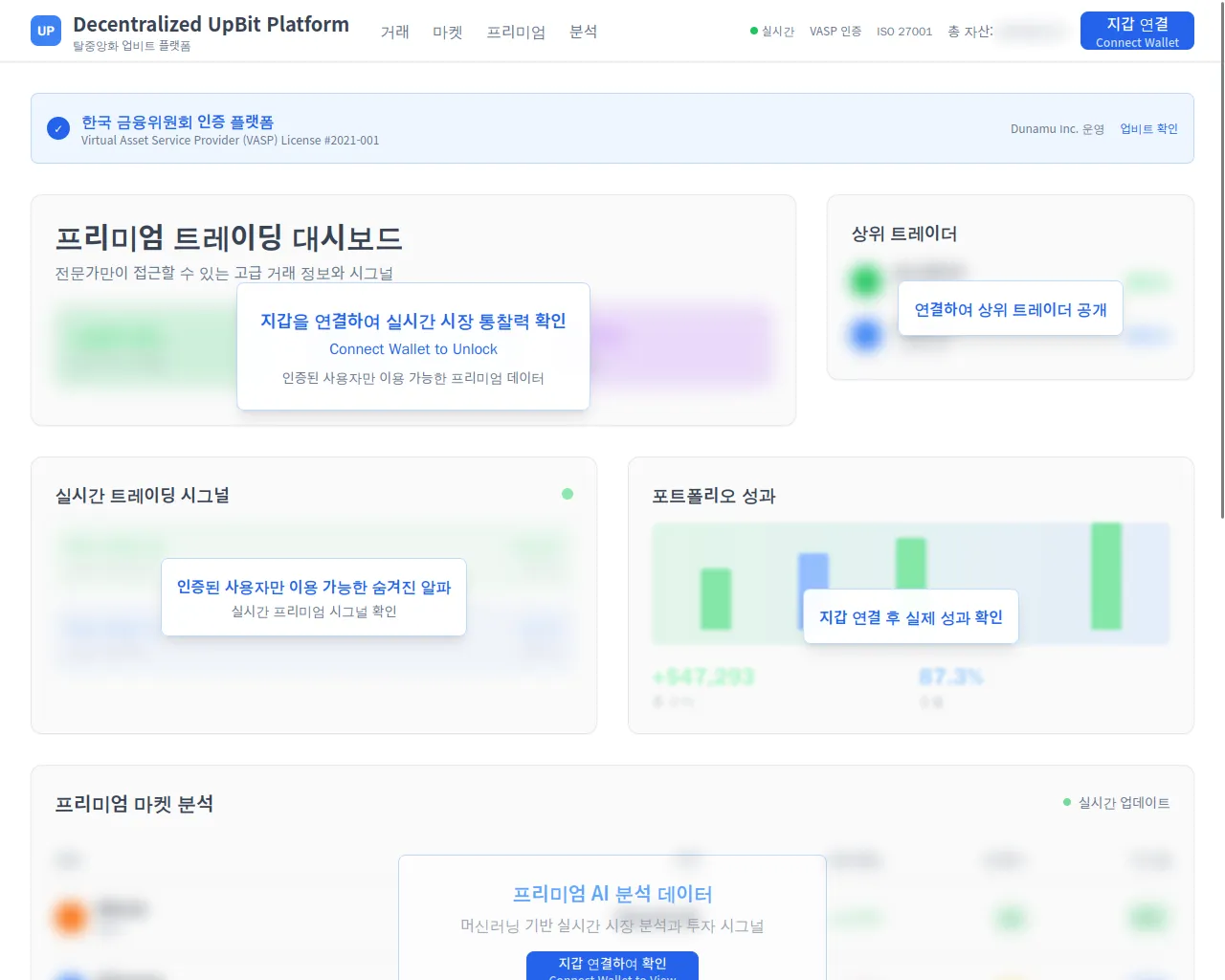
Task: Click the 실시간 업데이트 status text
Action: 1124,802
